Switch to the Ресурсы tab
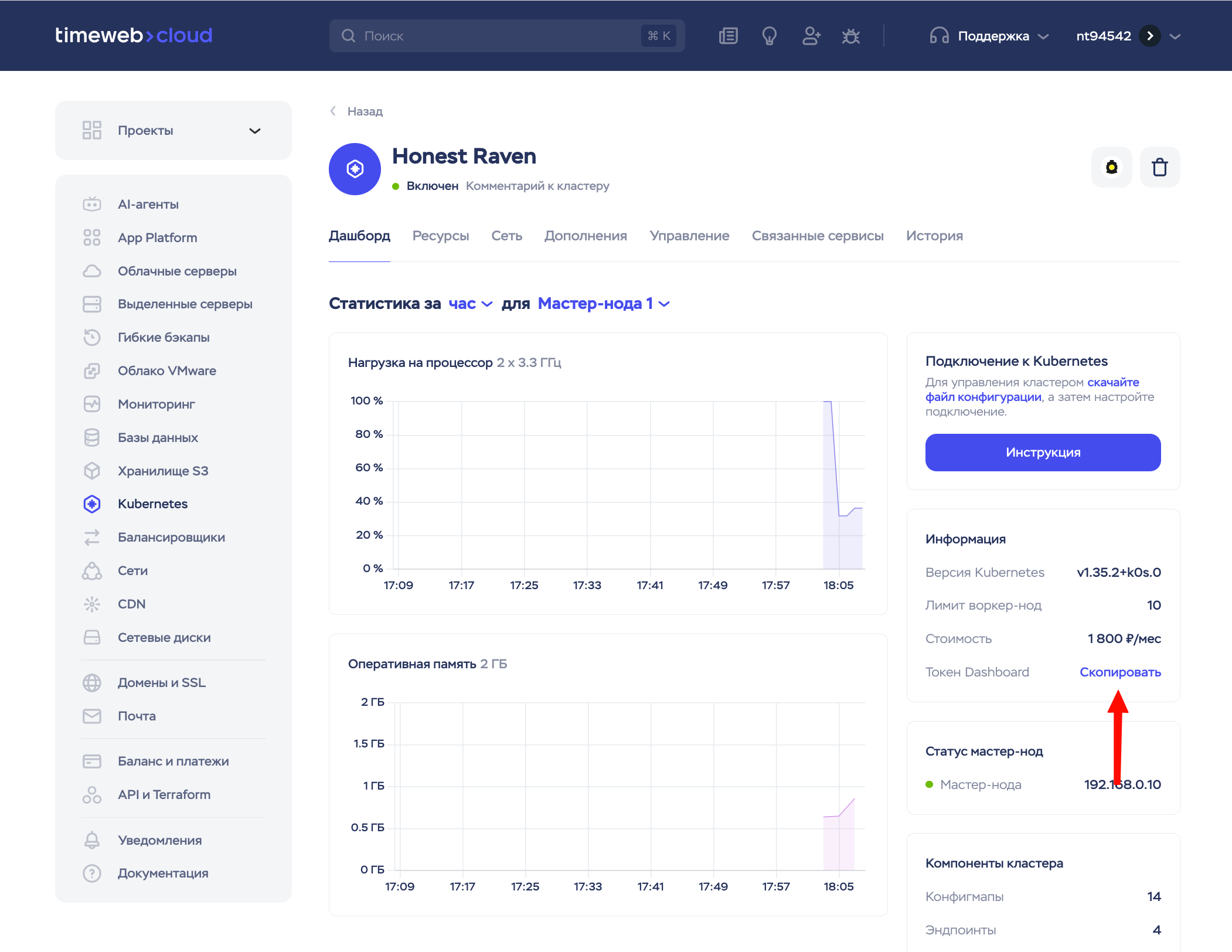Image resolution: width=1232 pixels, height=952 pixels. [440, 236]
